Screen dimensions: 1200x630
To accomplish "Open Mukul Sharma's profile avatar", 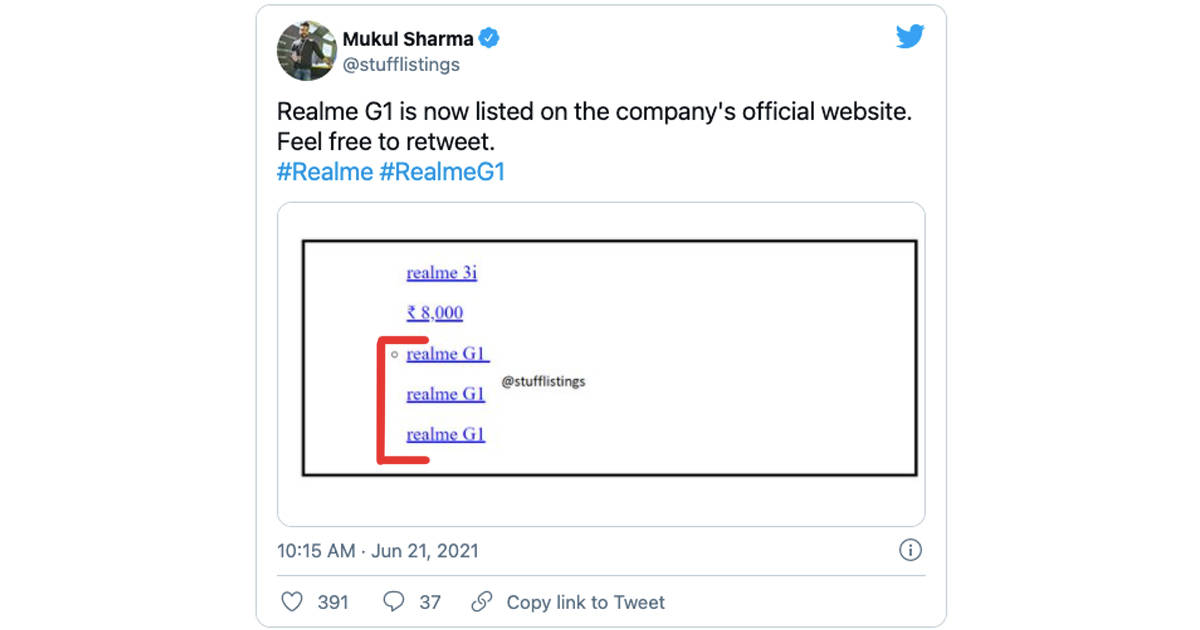I will [x=306, y=50].
